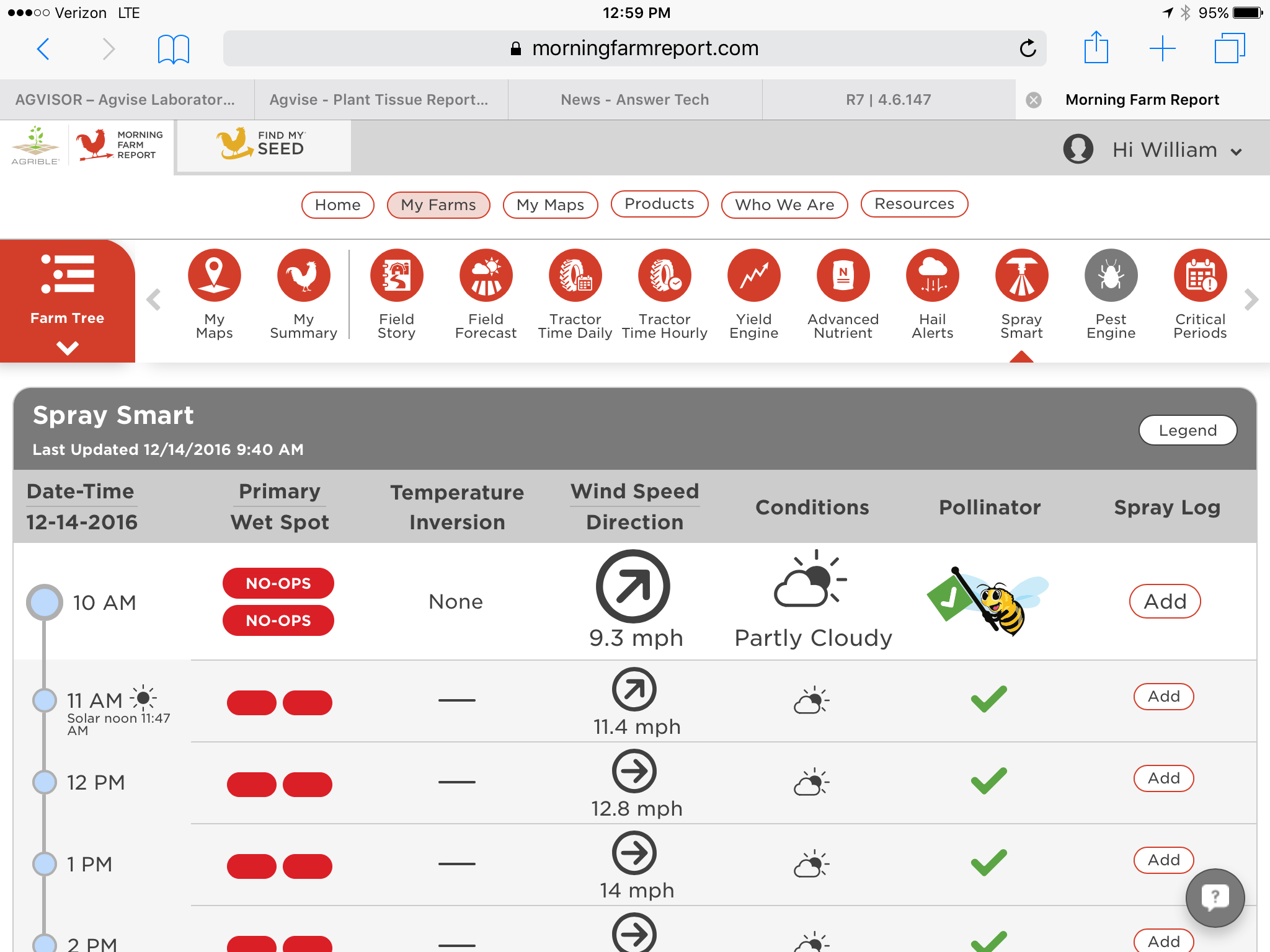Image resolution: width=1270 pixels, height=952 pixels.
Task: Select the Yield Engine icon
Action: [x=753, y=276]
